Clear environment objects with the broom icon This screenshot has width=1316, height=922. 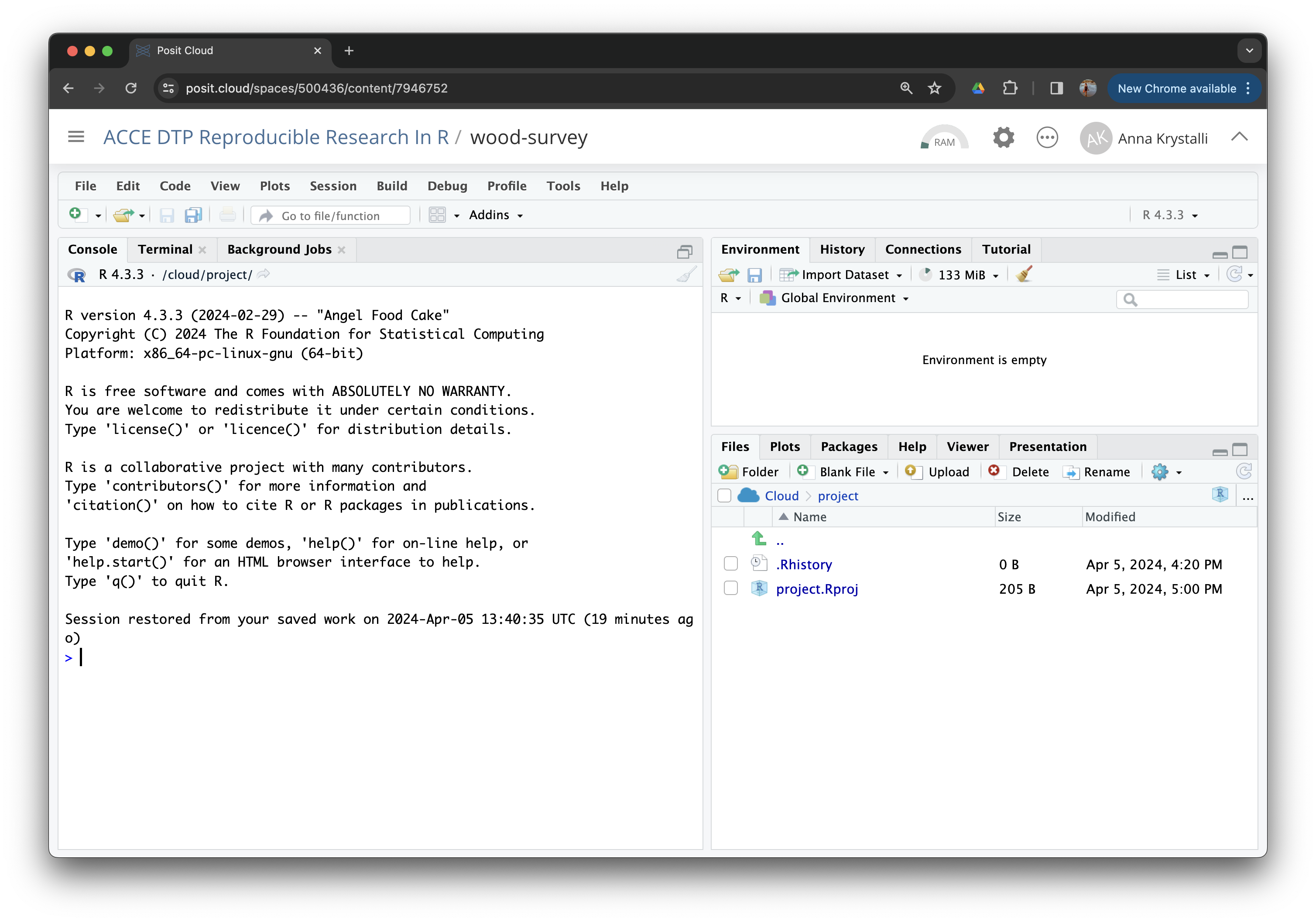click(x=1024, y=274)
